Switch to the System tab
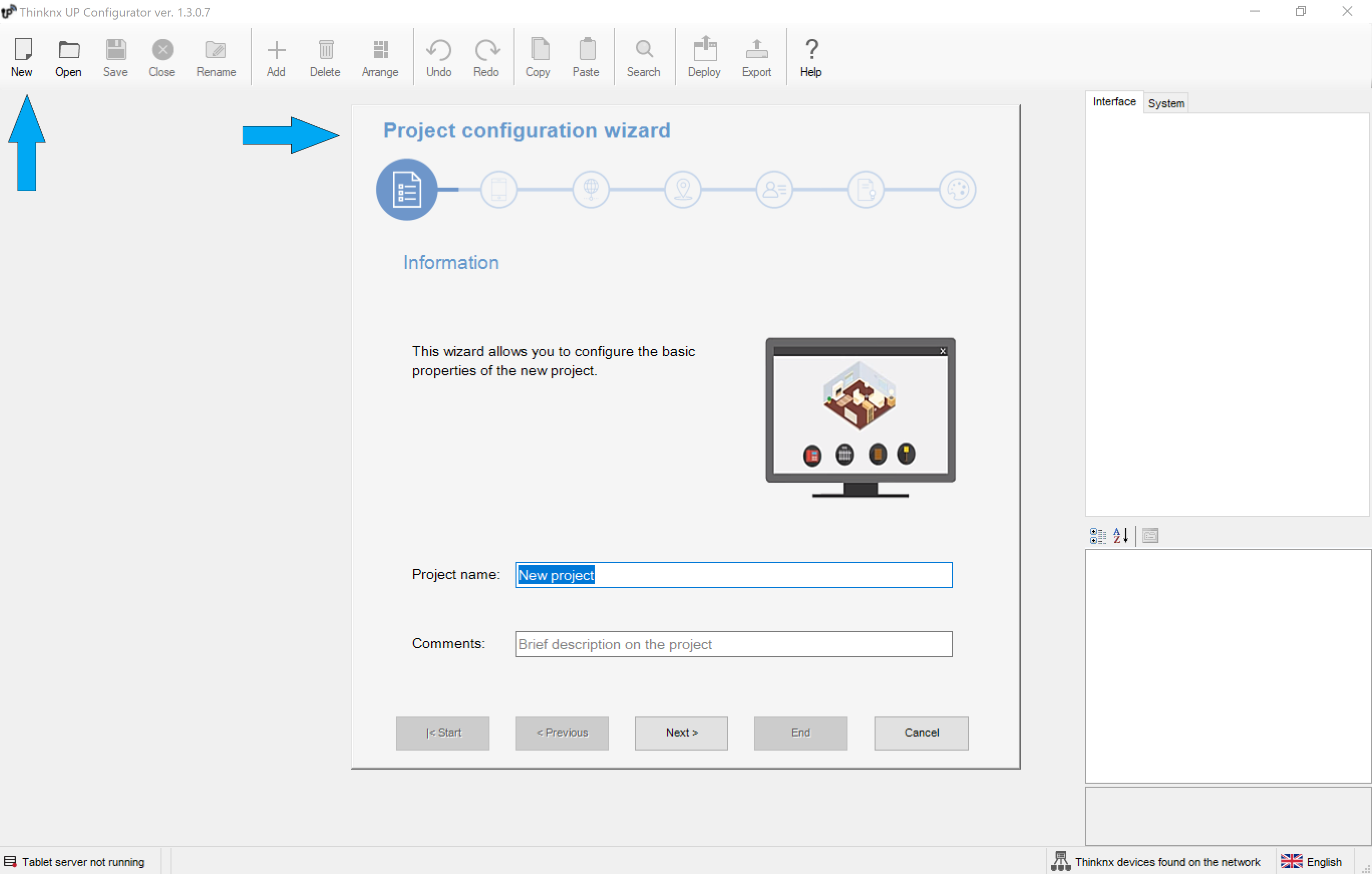The height and width of the screenshot is (874, 1372). coord(1165,103)
